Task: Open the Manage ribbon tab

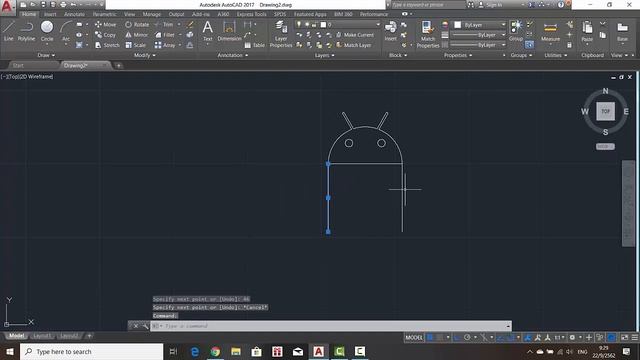Action: pyautogui.click(x=151, y=14)
